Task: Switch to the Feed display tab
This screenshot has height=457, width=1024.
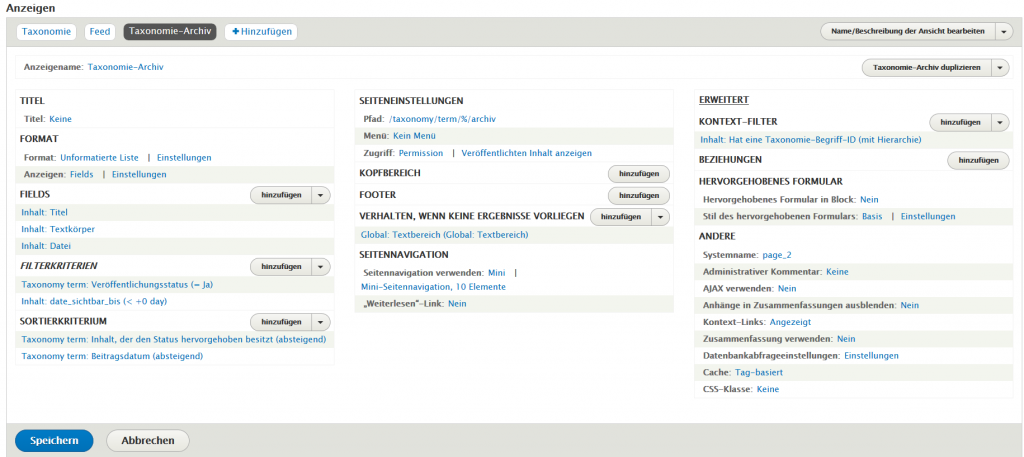Action: point(100,32)
